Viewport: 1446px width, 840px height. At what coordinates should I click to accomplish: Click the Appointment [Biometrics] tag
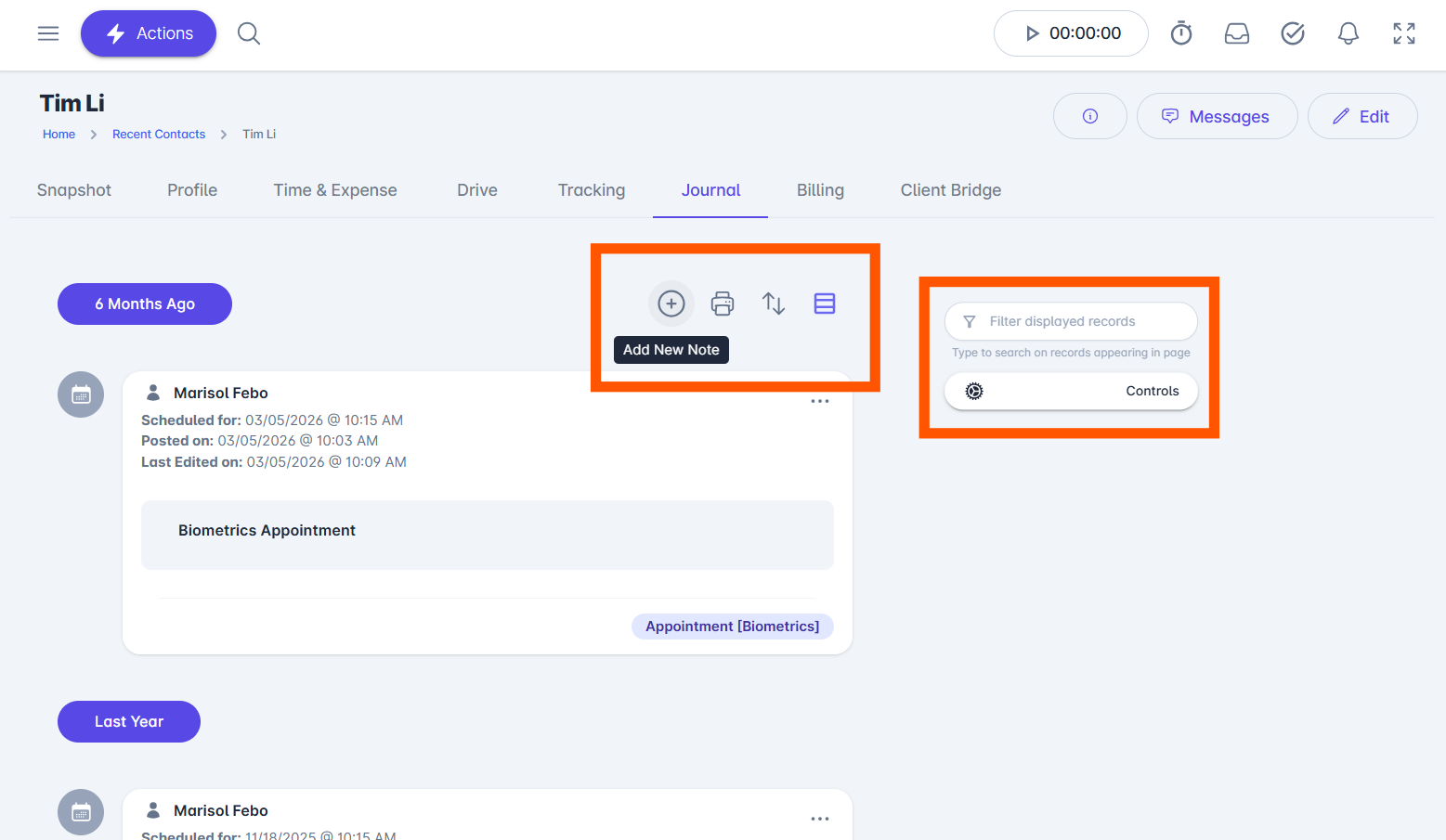point(733,627)
